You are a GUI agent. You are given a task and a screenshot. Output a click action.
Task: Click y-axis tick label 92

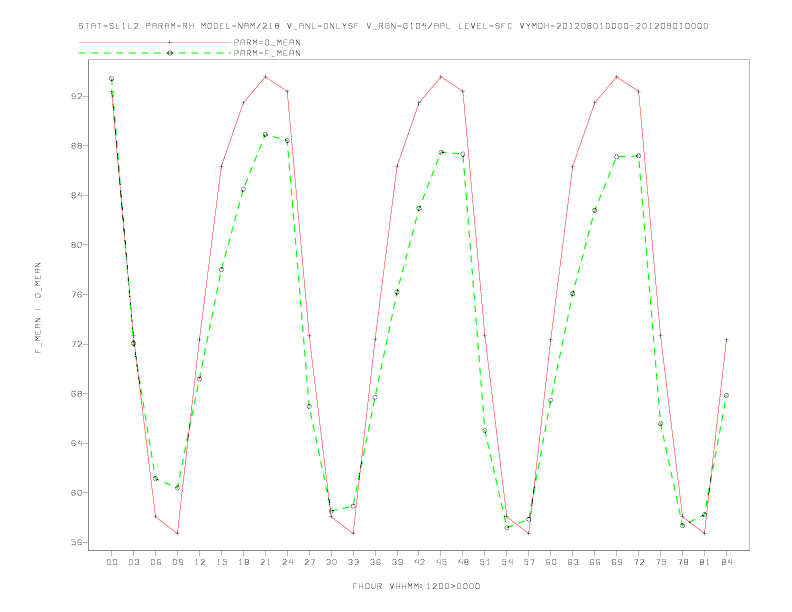coord(77,96)
